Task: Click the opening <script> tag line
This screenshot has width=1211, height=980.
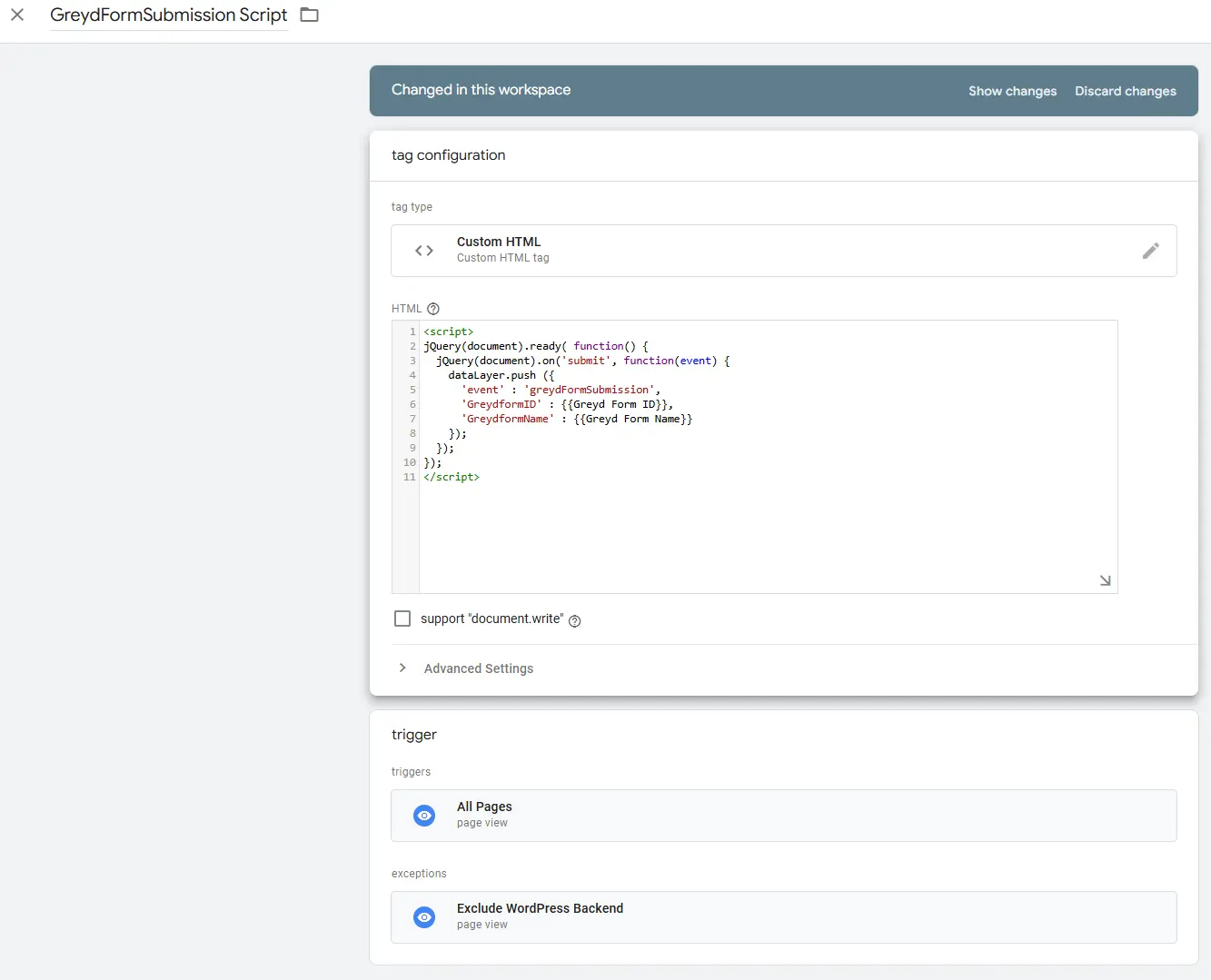Action: click(x=449, y=332)
